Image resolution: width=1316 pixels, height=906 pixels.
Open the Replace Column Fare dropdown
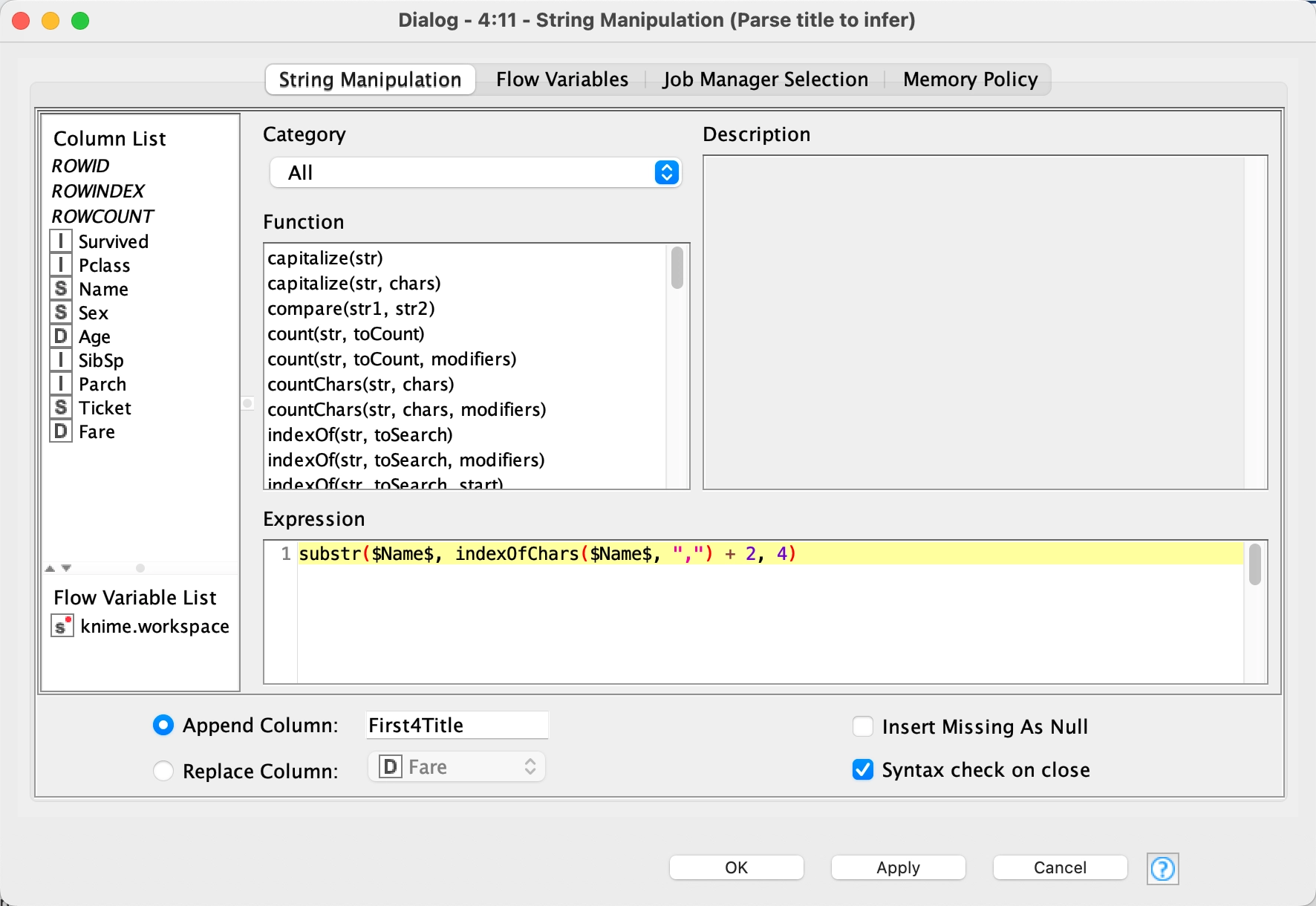click(457, 767)
